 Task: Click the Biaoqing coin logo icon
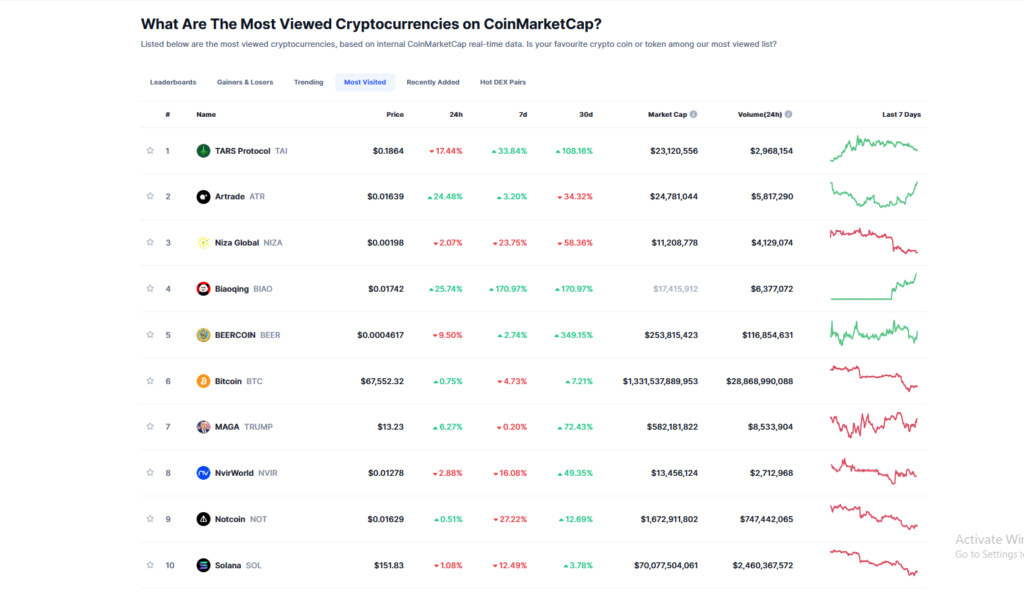click(203, 289)
